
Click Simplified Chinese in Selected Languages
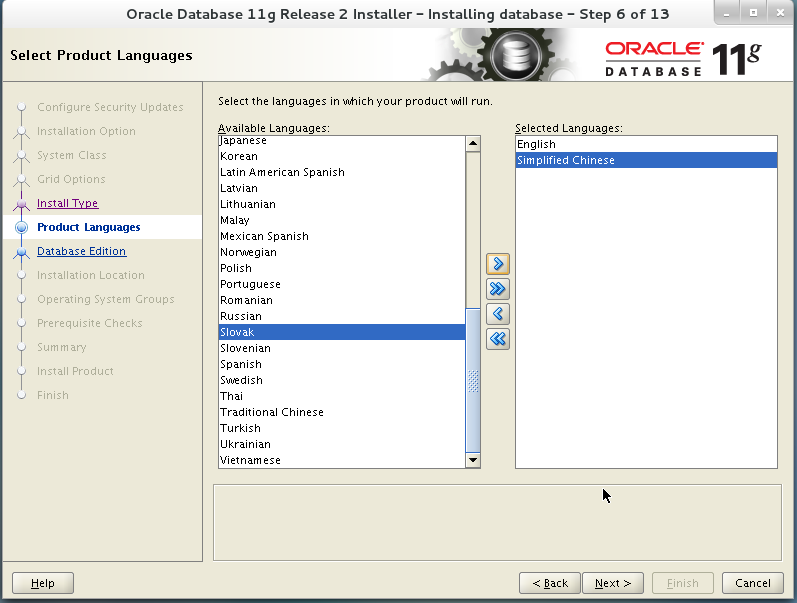[646, 160]
